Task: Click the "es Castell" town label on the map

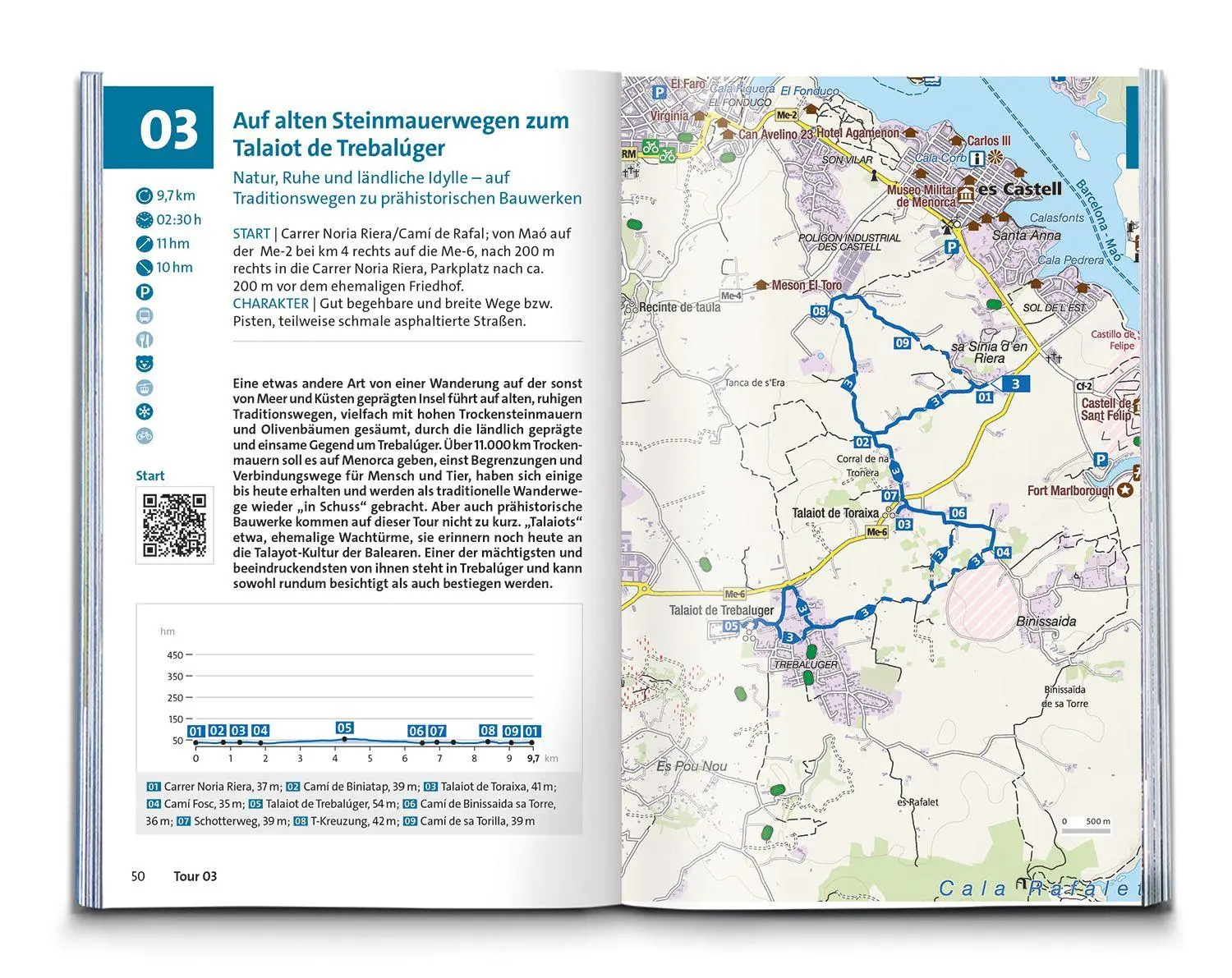Action: 1021,190
